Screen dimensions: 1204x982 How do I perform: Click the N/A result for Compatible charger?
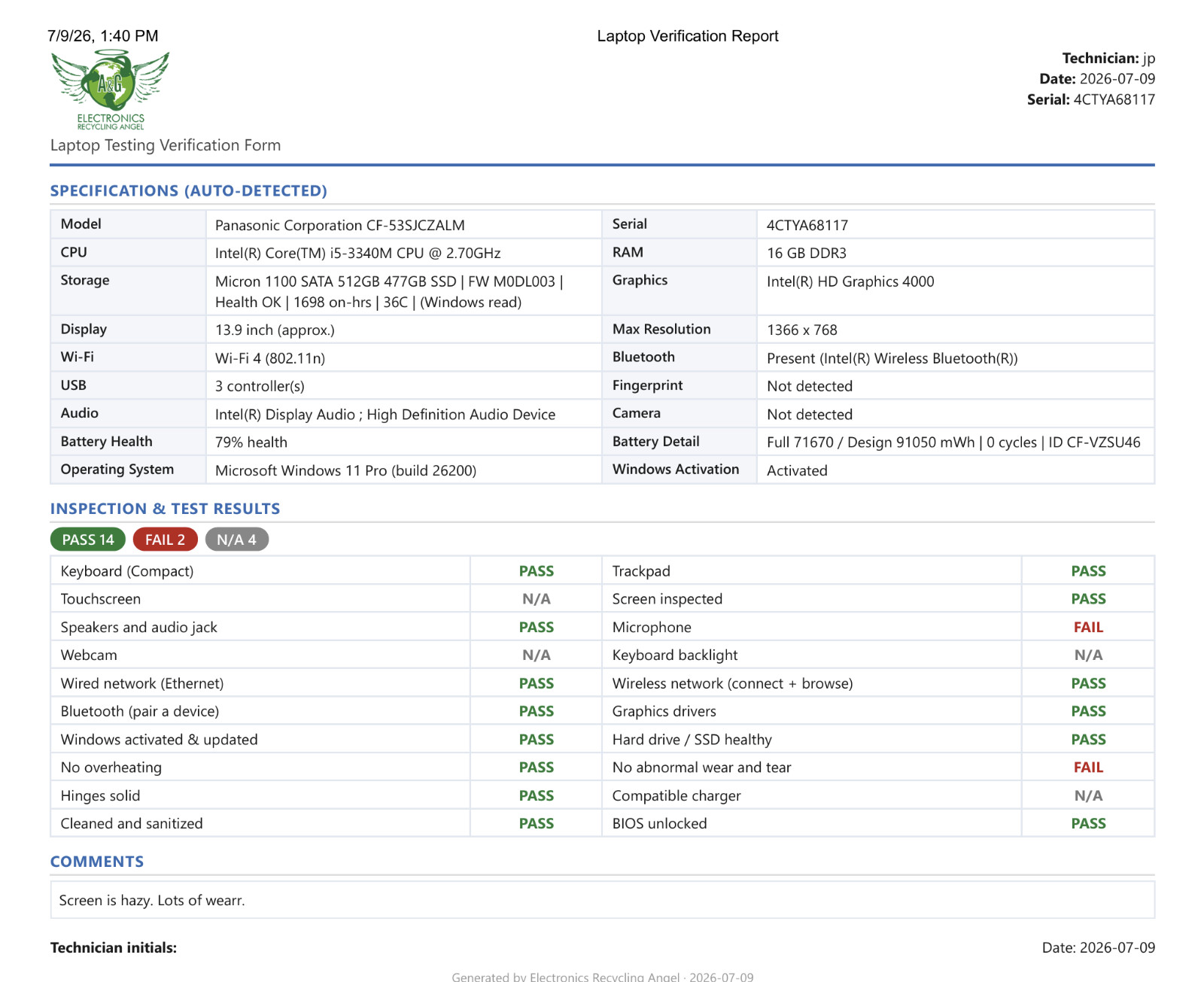tap(1088, 795)
